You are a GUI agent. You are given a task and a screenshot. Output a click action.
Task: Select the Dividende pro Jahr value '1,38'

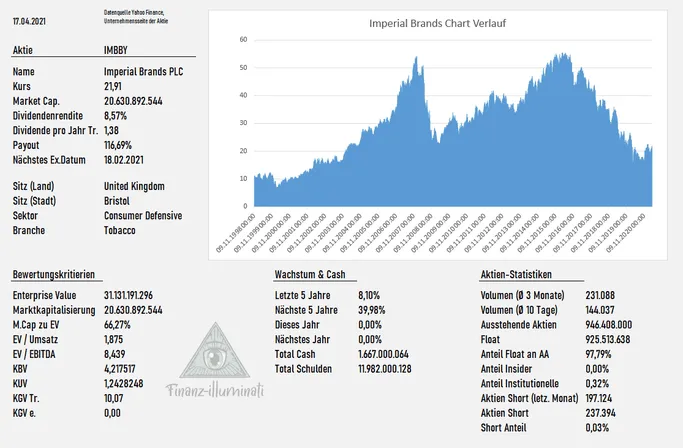111,130
